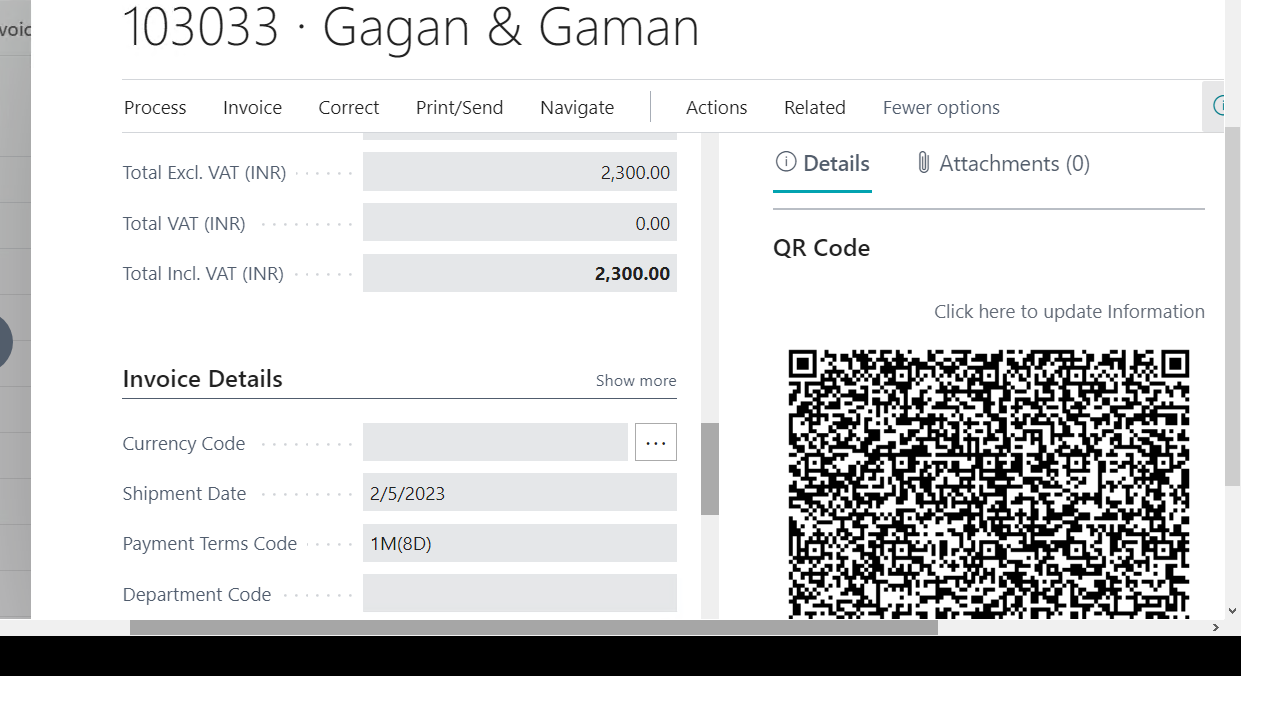Collapse the Invoice Details section header

click(202, 378)
